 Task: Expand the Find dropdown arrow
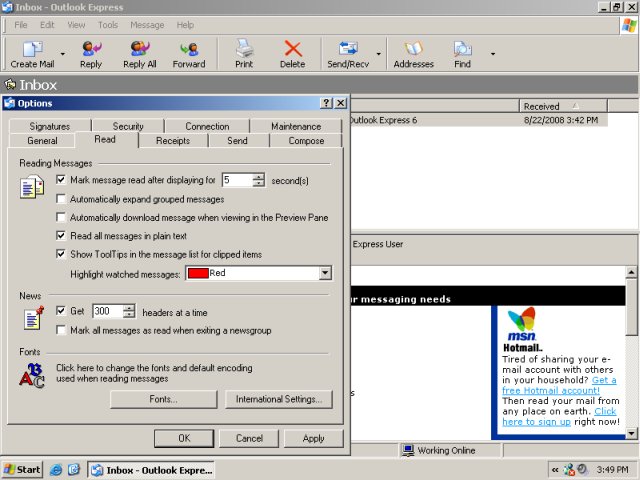pos(493,53)
